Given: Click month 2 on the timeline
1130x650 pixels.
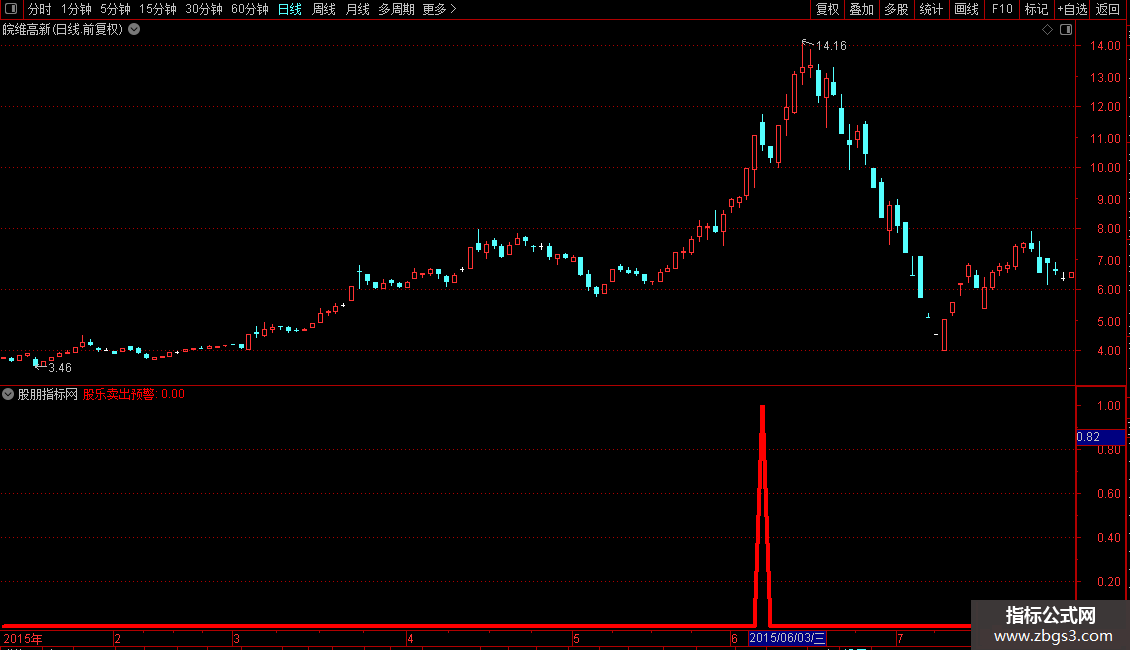Looking at the screenshot, I should point(117,639).
